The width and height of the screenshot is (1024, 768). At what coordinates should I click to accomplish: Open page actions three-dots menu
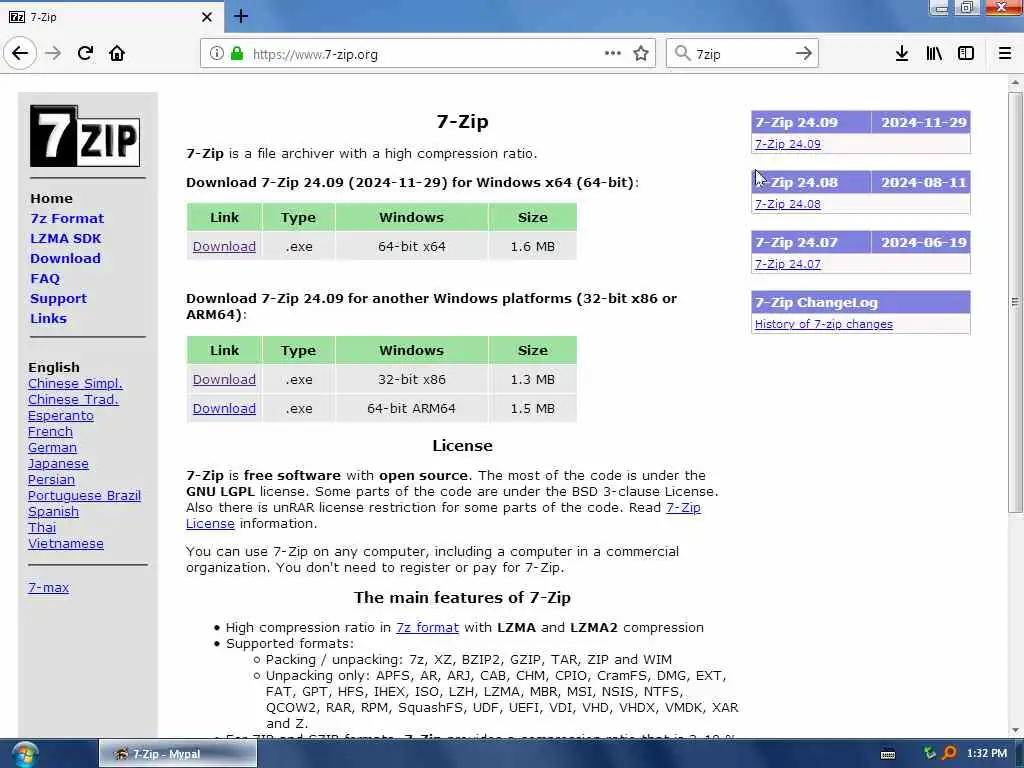pos(613,53)
